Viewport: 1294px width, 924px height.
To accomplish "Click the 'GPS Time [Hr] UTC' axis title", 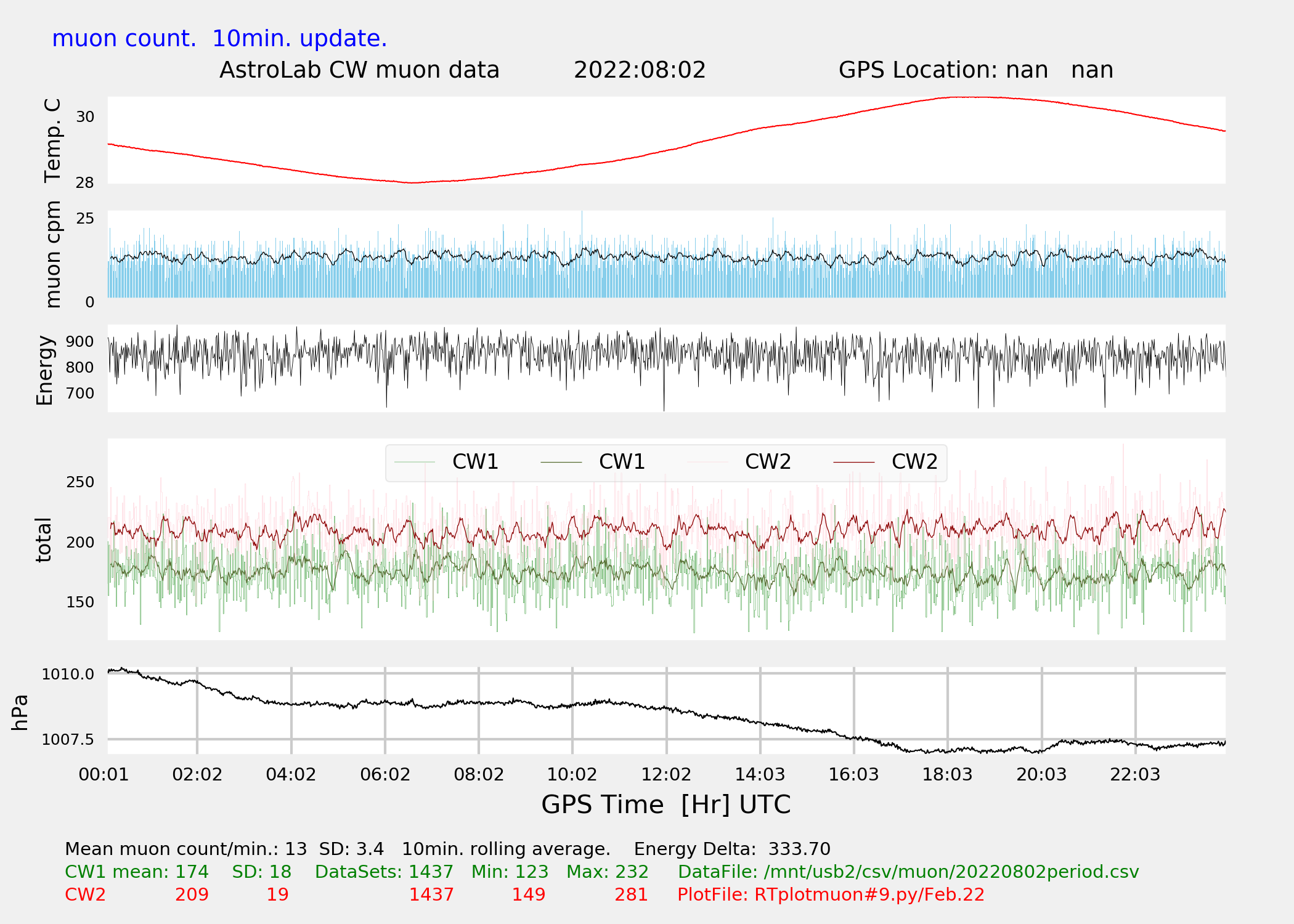I will 665,804.
